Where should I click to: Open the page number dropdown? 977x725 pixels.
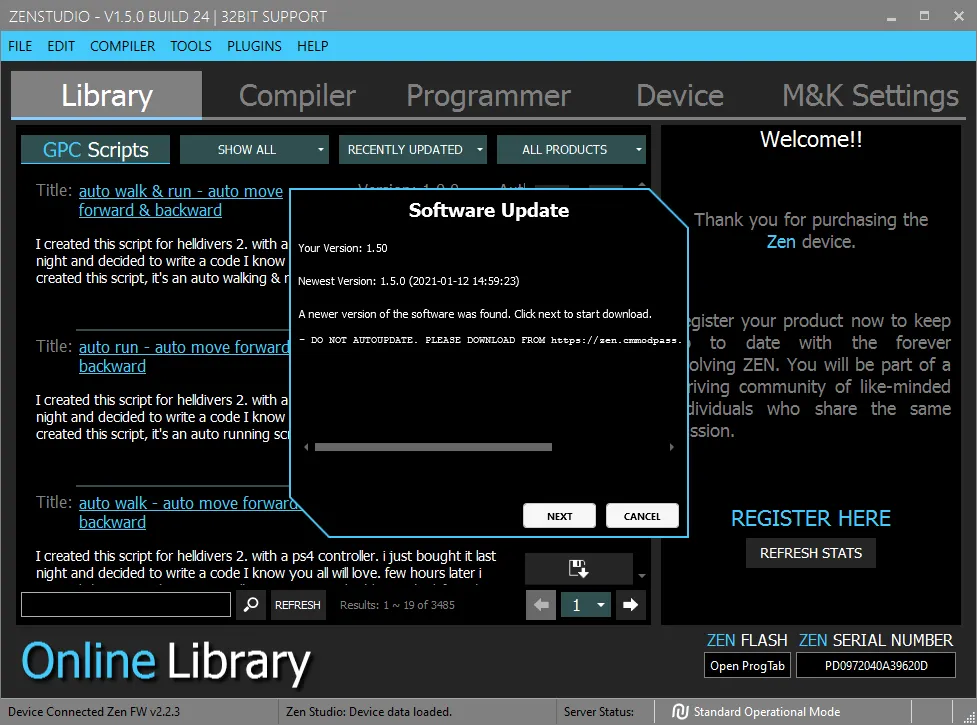[x=586, y=605]
